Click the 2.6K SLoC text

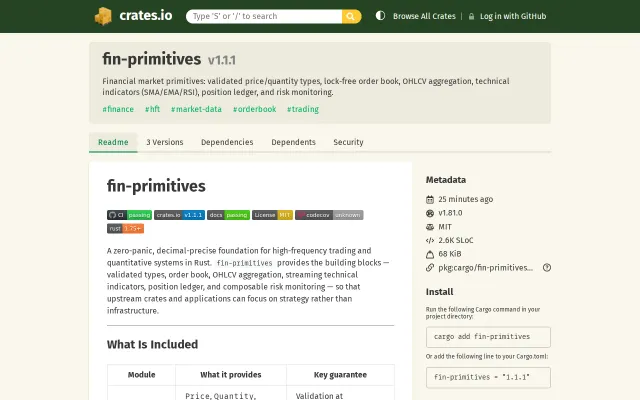[456, 240]
